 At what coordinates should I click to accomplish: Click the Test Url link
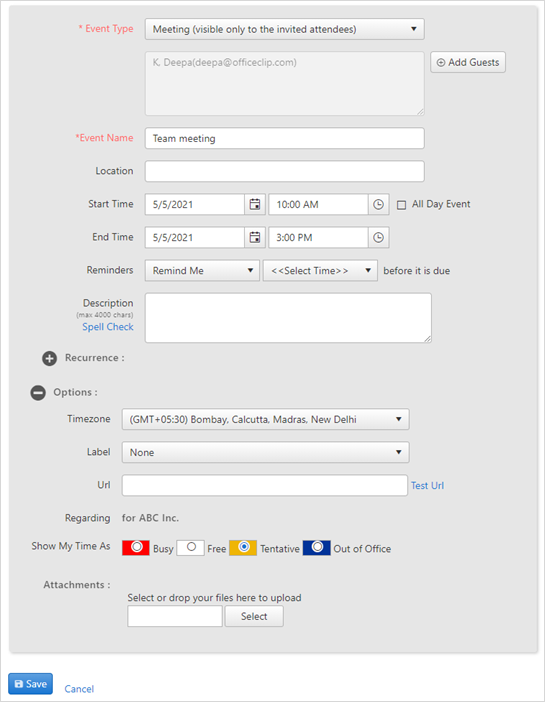pyautogui.click(x=428, y=486)
